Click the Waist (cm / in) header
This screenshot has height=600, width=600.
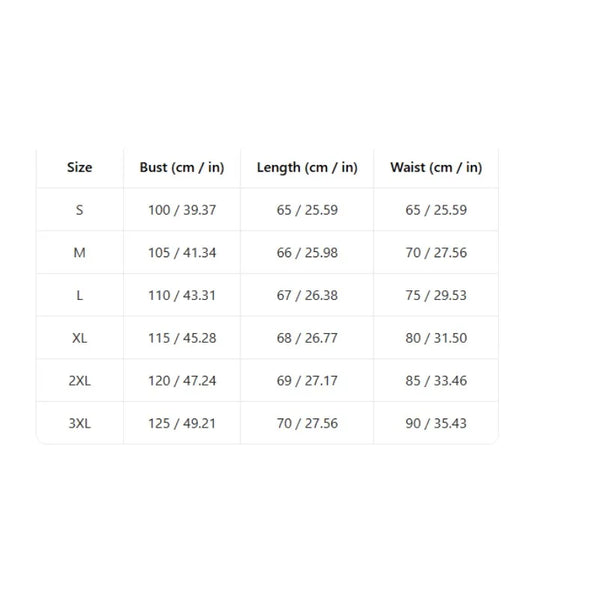(x=436, y=168)
